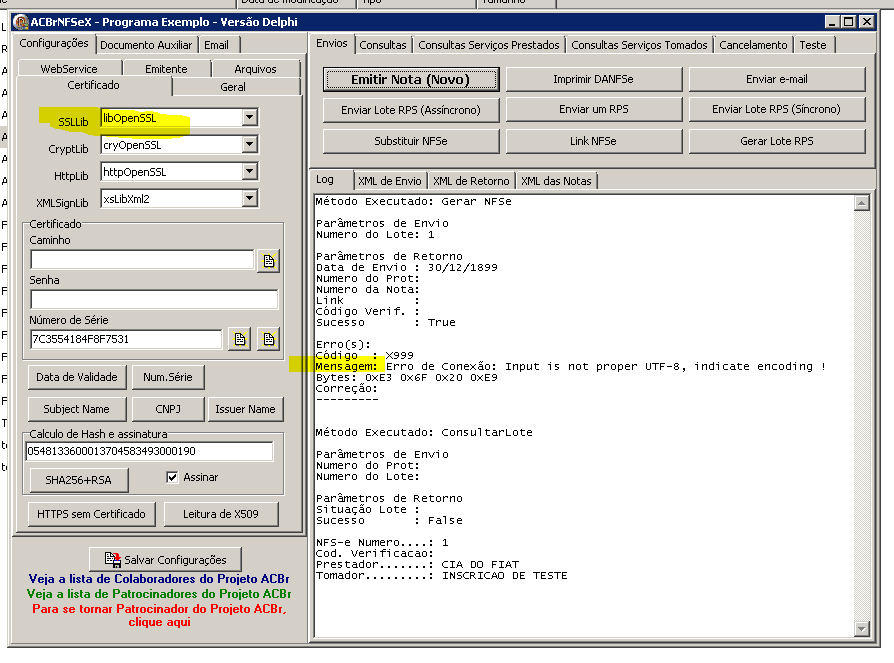The width and height of the screenshot is (894, 663).
Task: Select the Email tab
Action: 217,45
